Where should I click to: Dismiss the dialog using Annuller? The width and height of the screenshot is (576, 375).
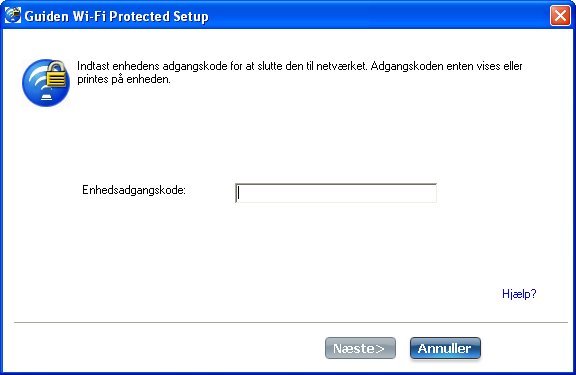(445, 348)
